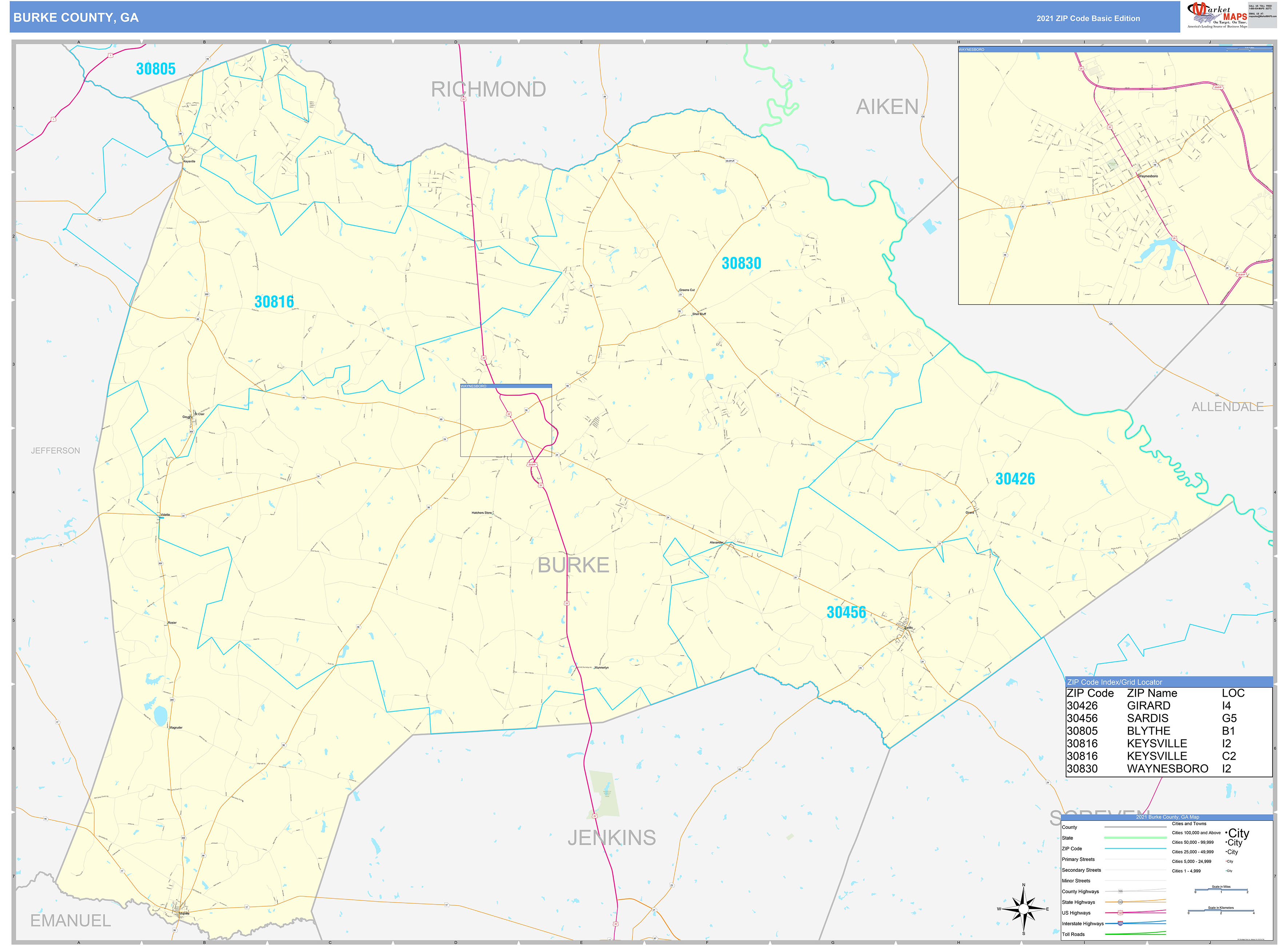Click the JENKINS county label
Viewport: 1288px width, 946px height.
coord(611,838)
